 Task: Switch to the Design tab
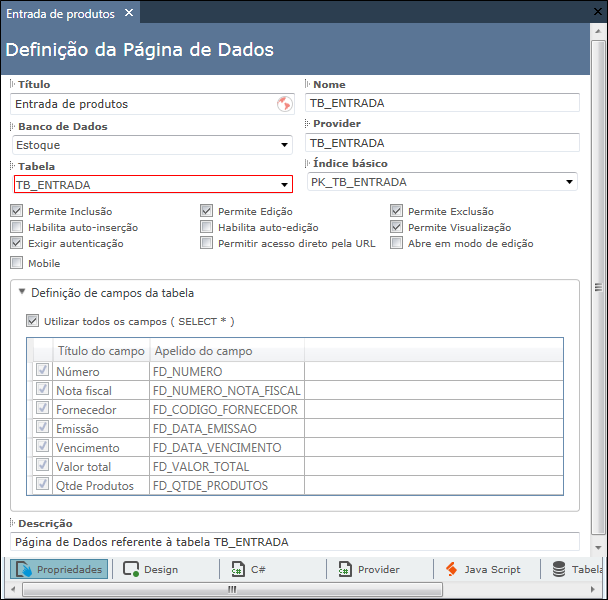click(151, 569)
